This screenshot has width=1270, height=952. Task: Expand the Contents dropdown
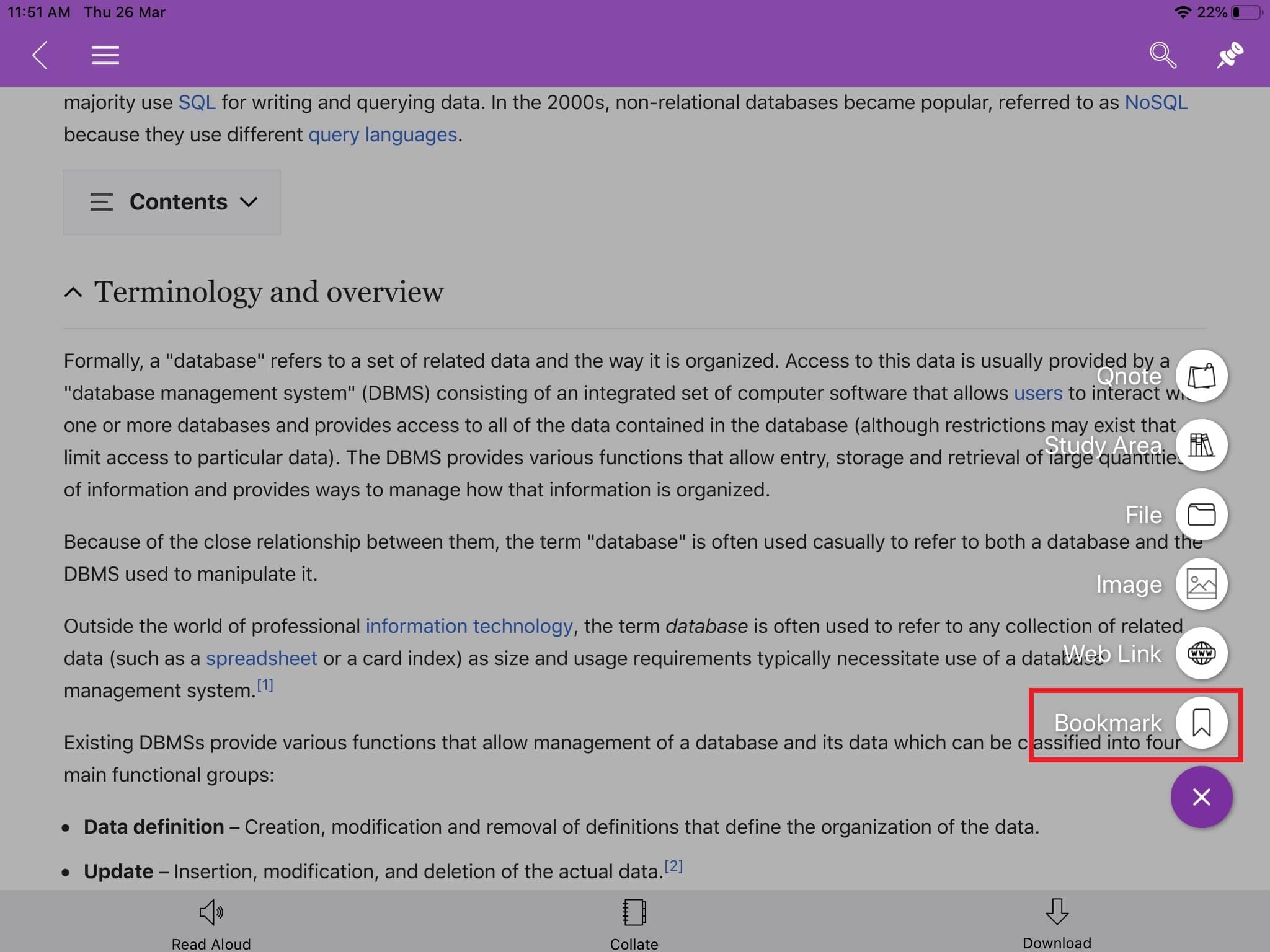[x=172, y=202]
